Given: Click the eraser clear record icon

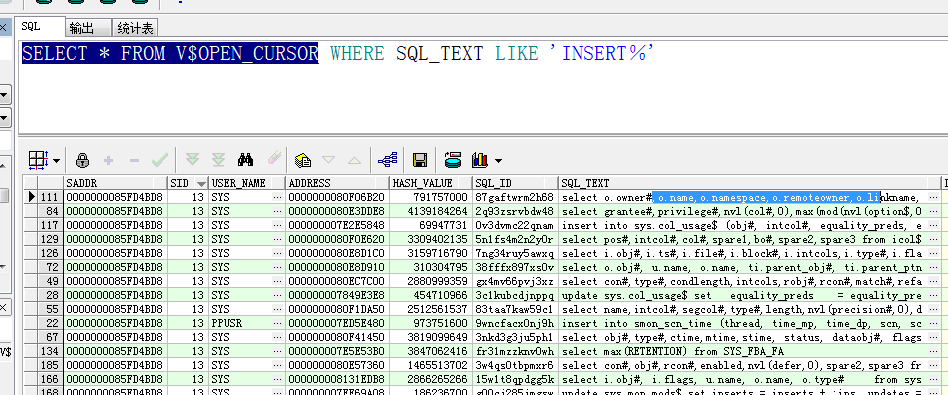Looking at the screenshot, I should click(x=274, y=159).
